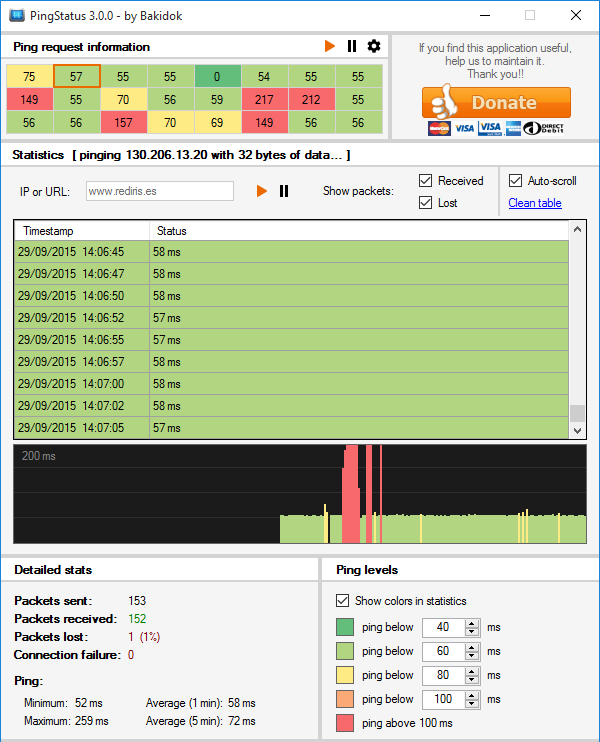Pause pinging with icon beside URL field
Viewport: 600px width, 742px height.
point(284,191)
